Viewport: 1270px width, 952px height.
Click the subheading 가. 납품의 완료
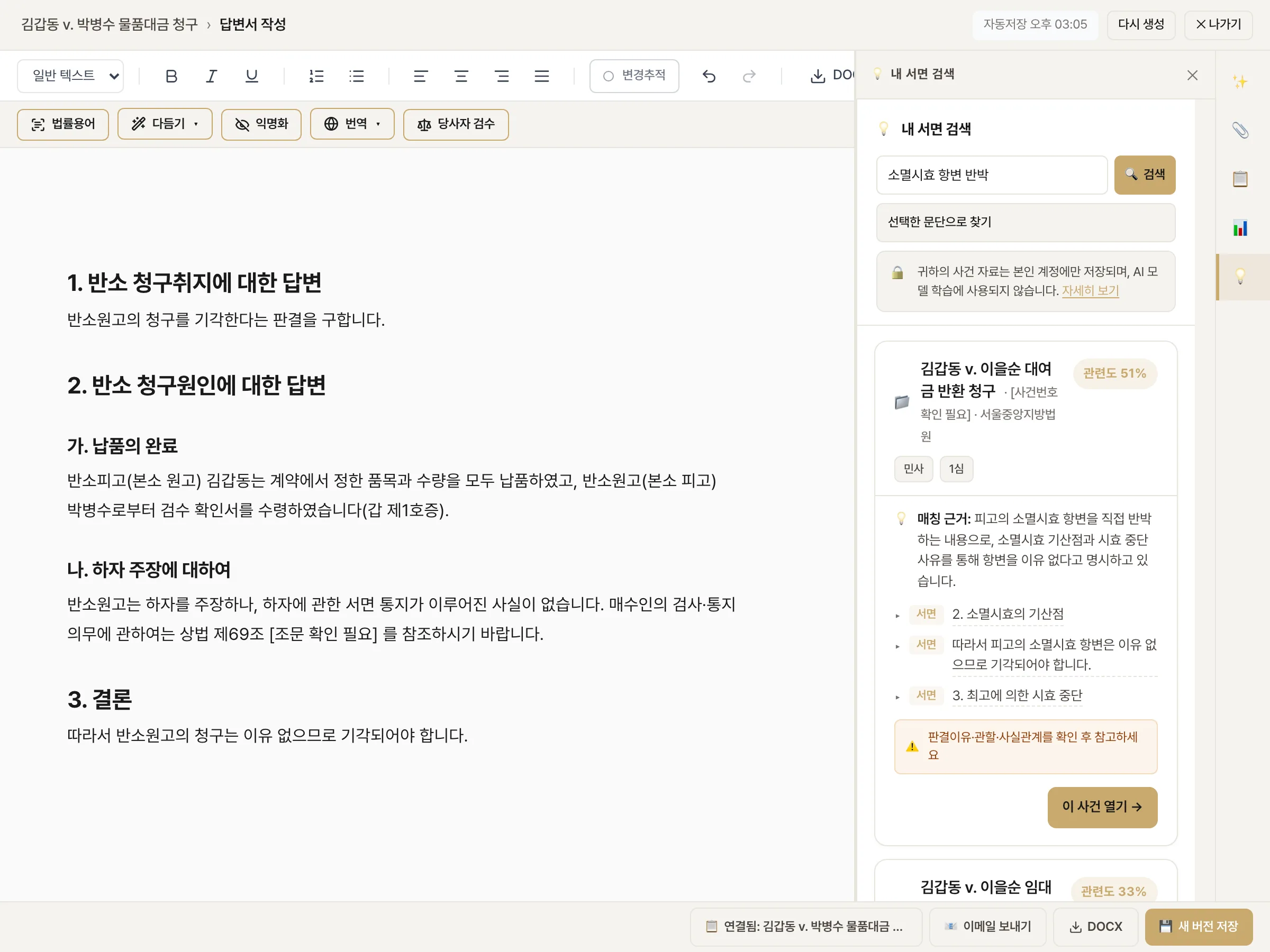(122, 446)
